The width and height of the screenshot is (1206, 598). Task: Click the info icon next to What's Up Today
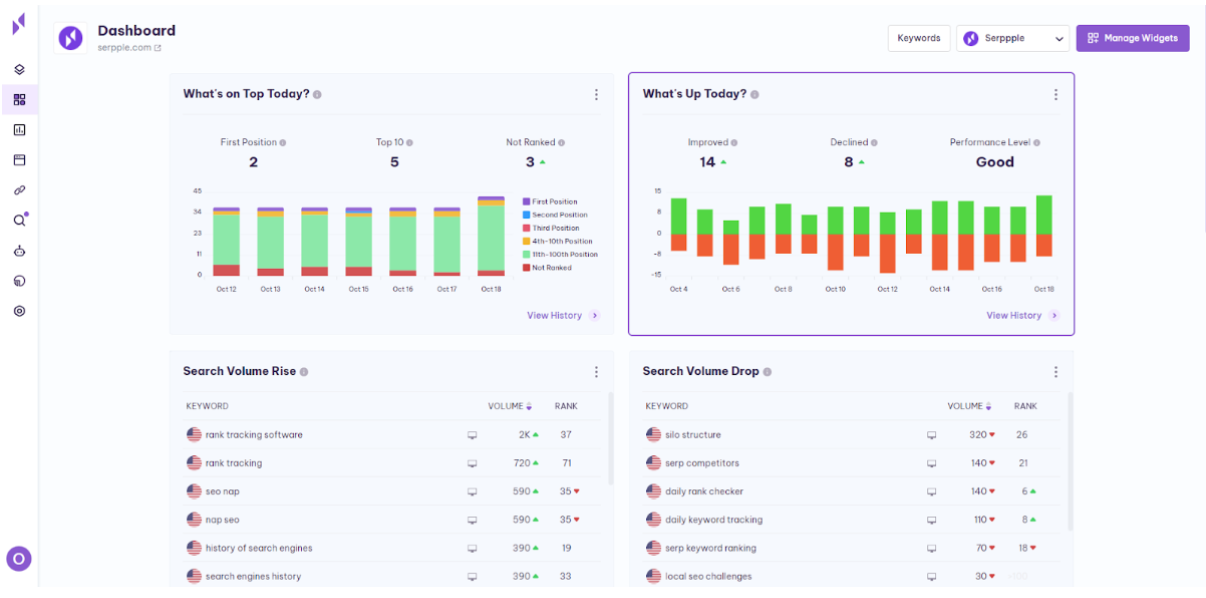tap(755, 94)
